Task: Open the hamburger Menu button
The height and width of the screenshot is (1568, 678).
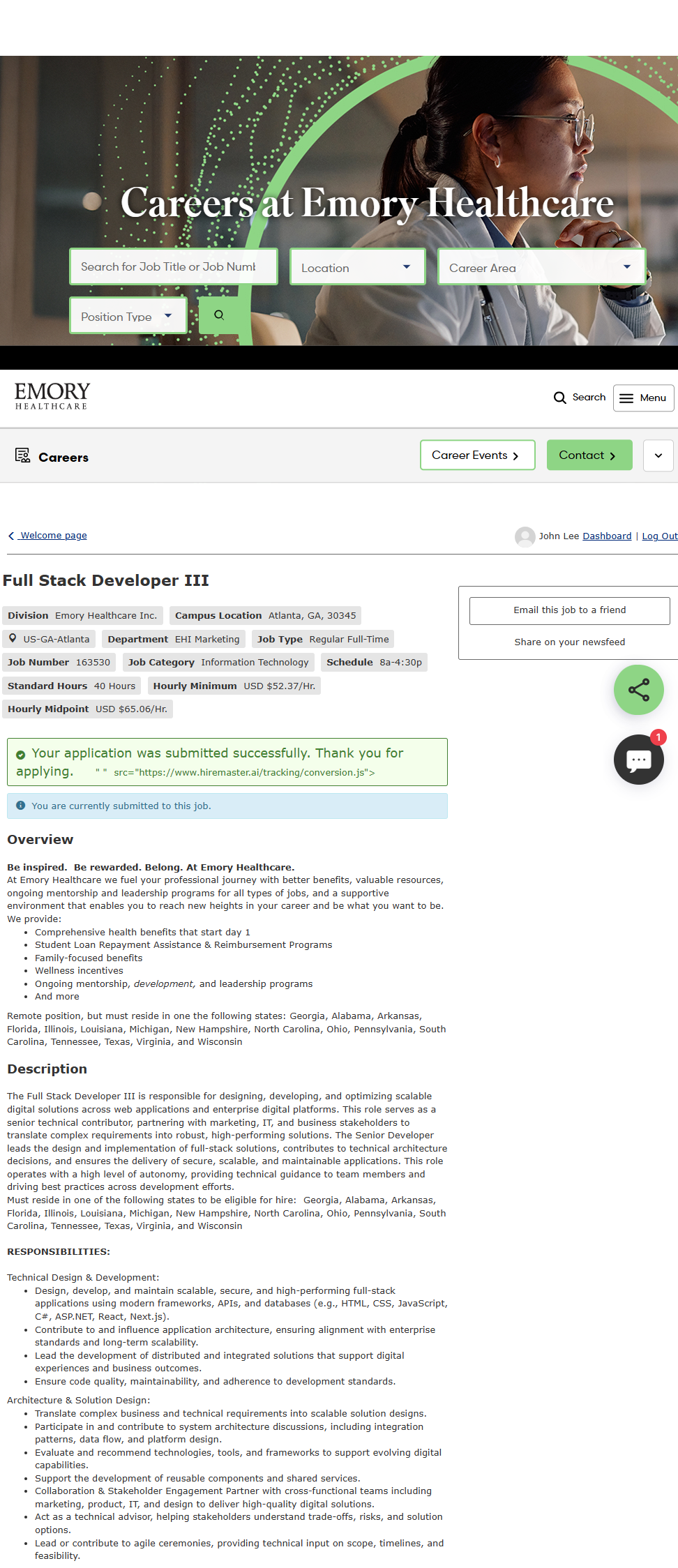Action: pyautogui.click(x=643, y=398)
